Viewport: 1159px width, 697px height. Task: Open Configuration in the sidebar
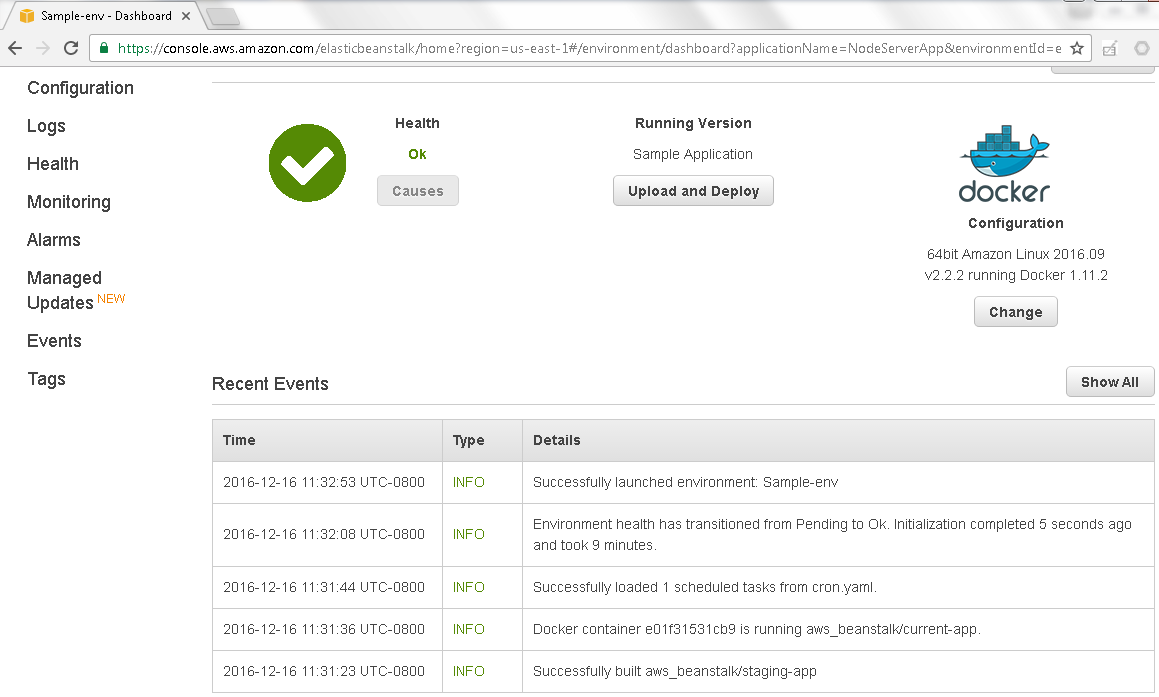coord(81,88)
